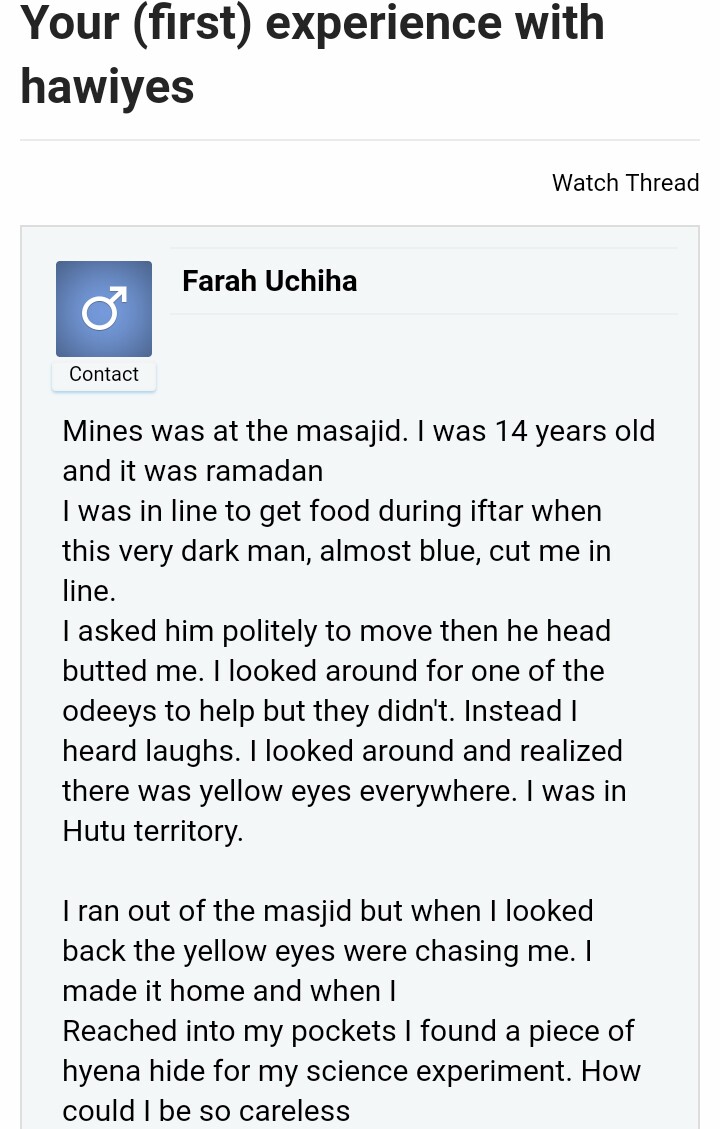
Task: Click the words "heard laughs" in the post
Action: click(x=145, y=751)
